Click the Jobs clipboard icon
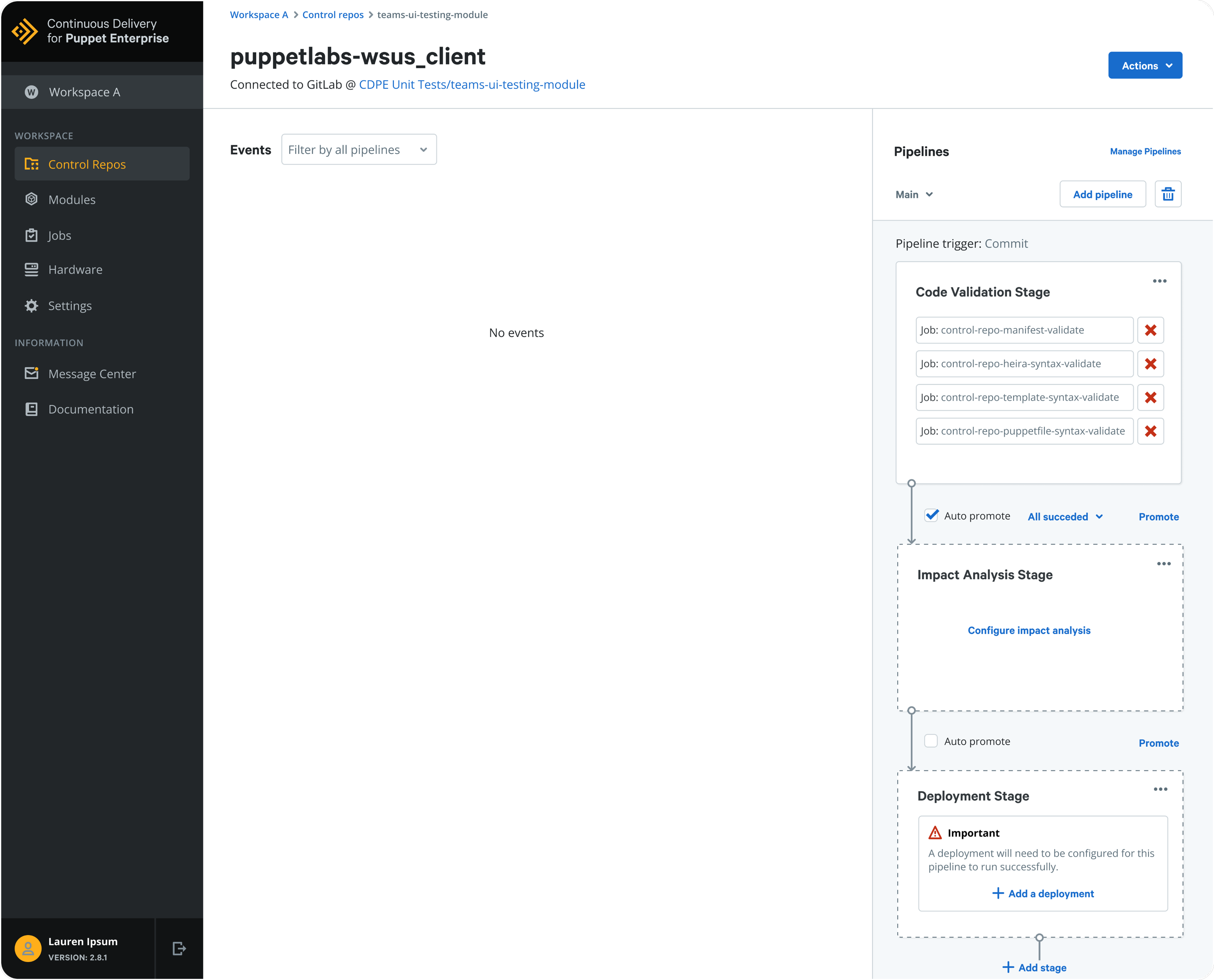The image size is (1214, 980). pos(32,235)
